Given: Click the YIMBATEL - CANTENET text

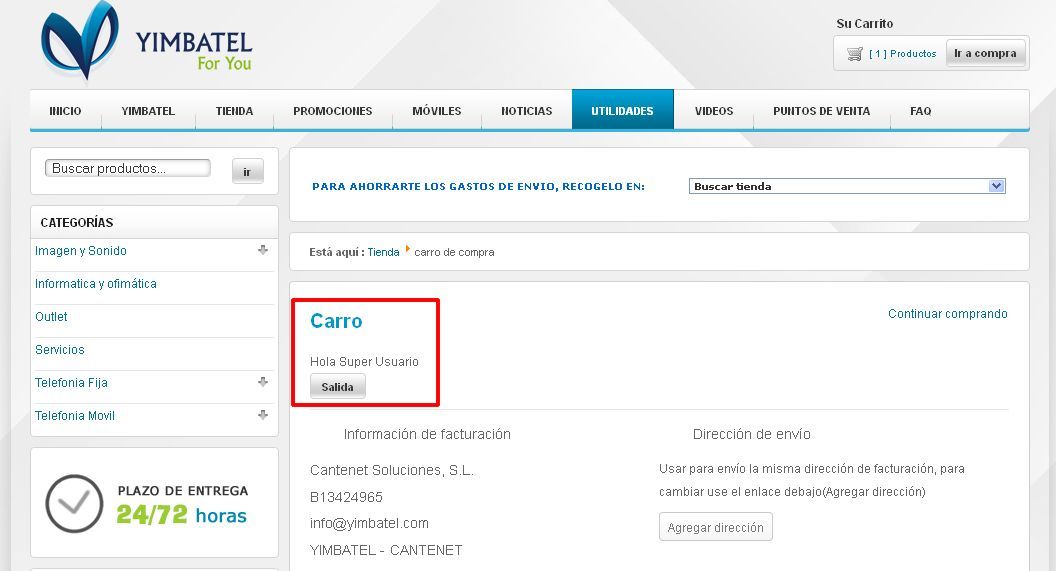Looking at the screenshot, I should click(386, 550).
